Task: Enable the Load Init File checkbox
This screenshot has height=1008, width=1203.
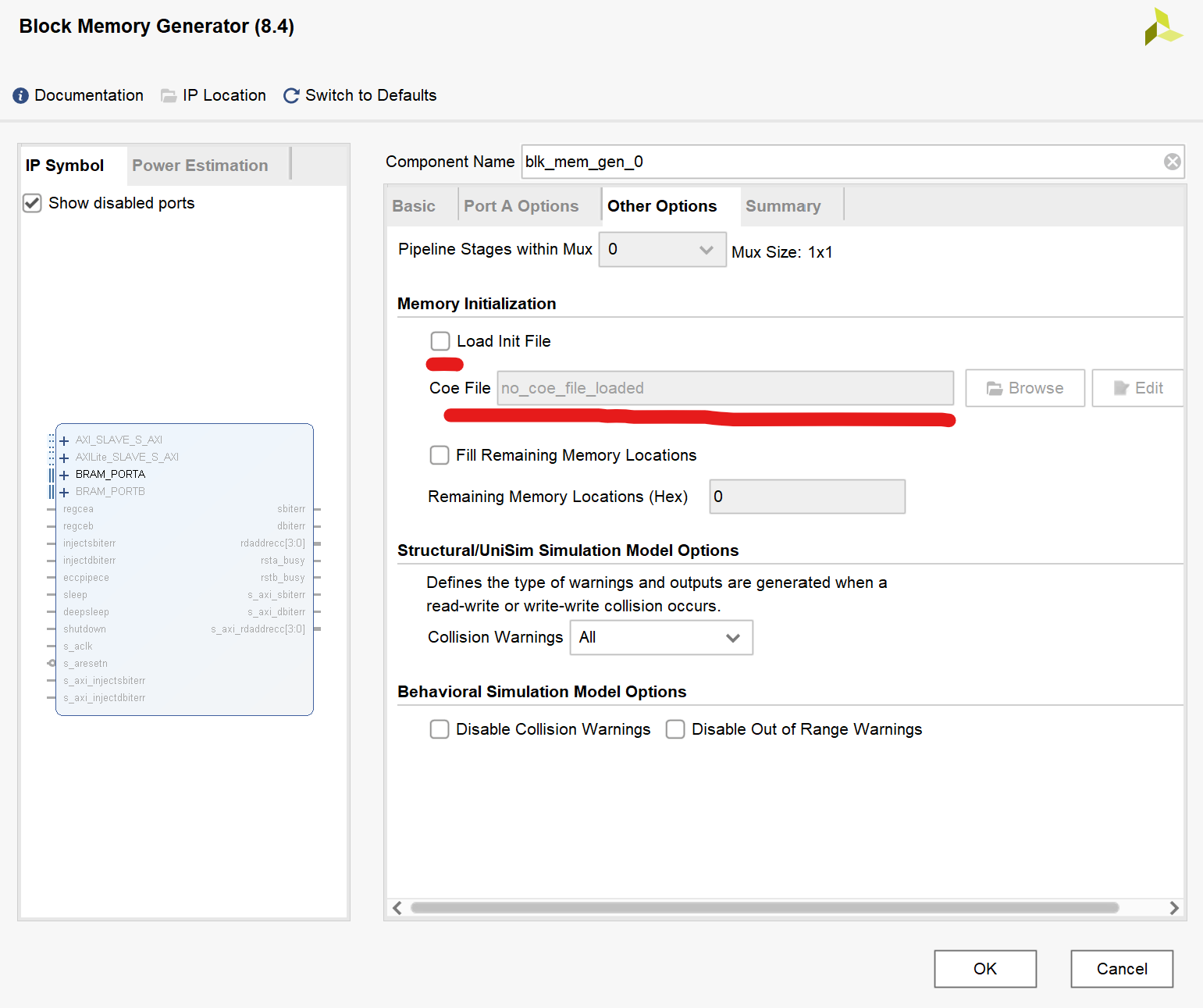Action: point(440,341)
